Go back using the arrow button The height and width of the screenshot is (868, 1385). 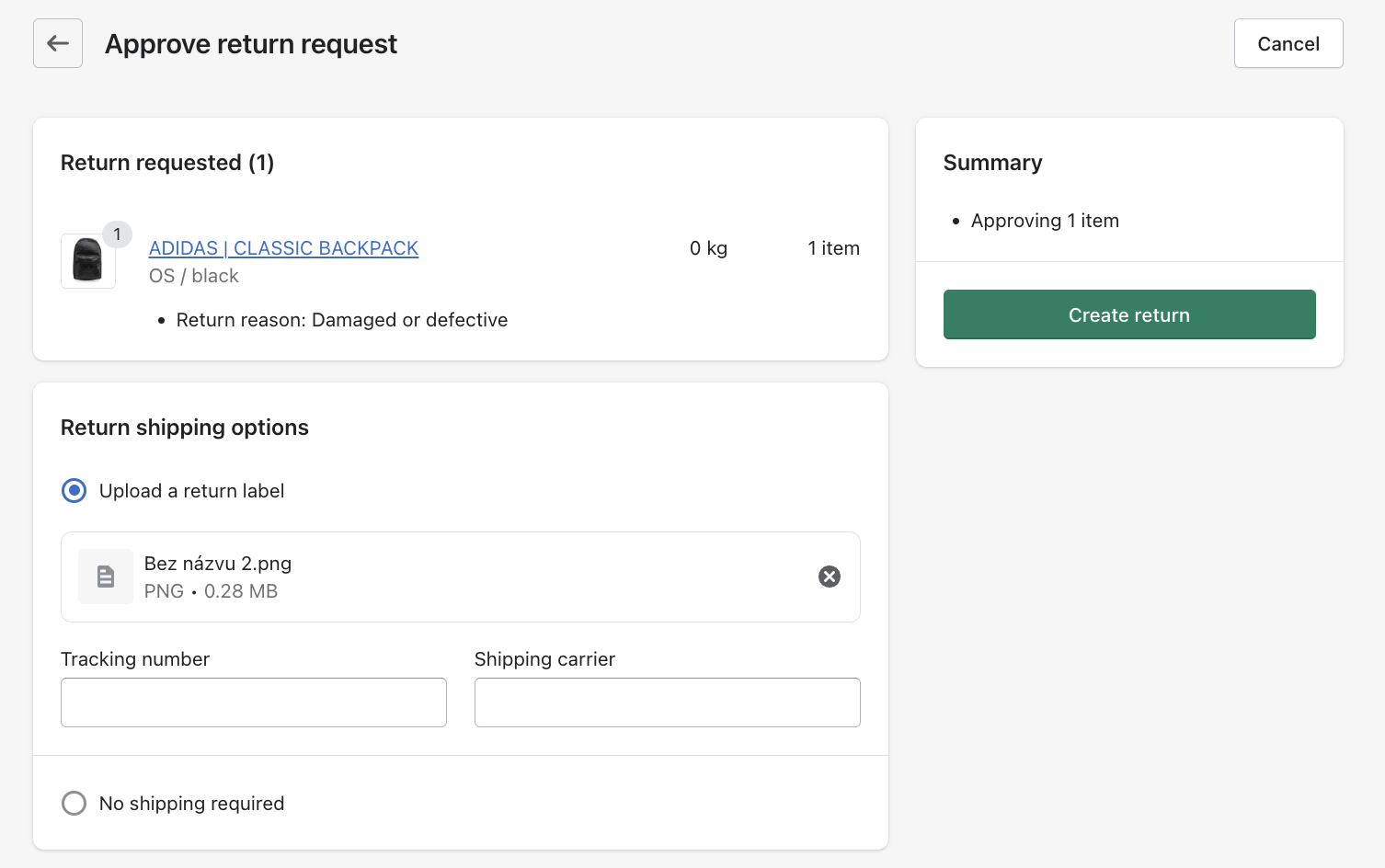coord(58,43)
